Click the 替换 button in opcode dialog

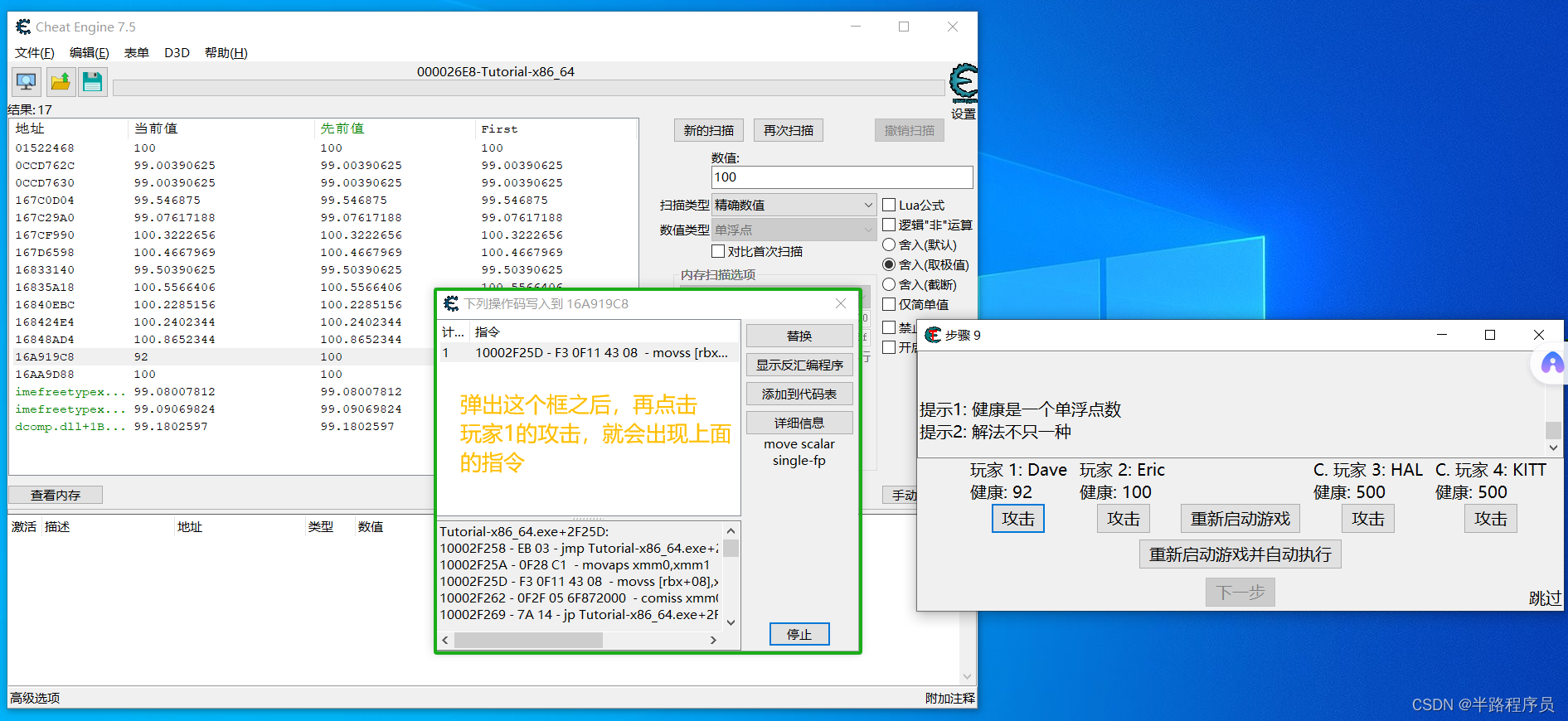(799, 336)
